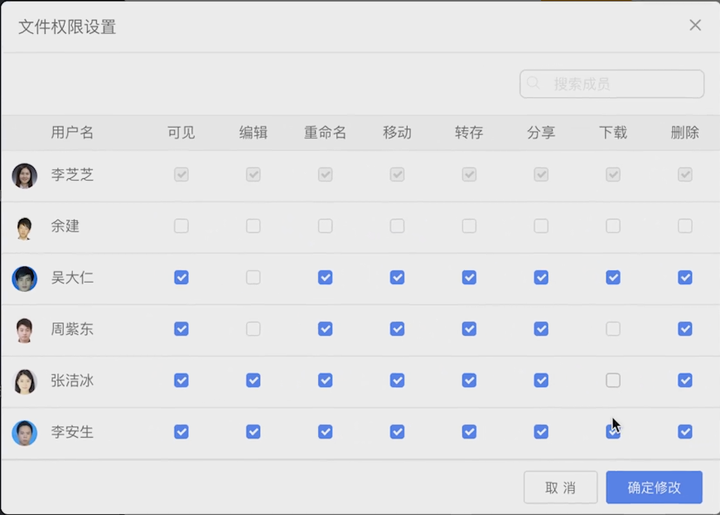This screenshot has width=720, height=515.
Task: Uncheck 下载 for 李安生
Action: (x=613, y=431)
